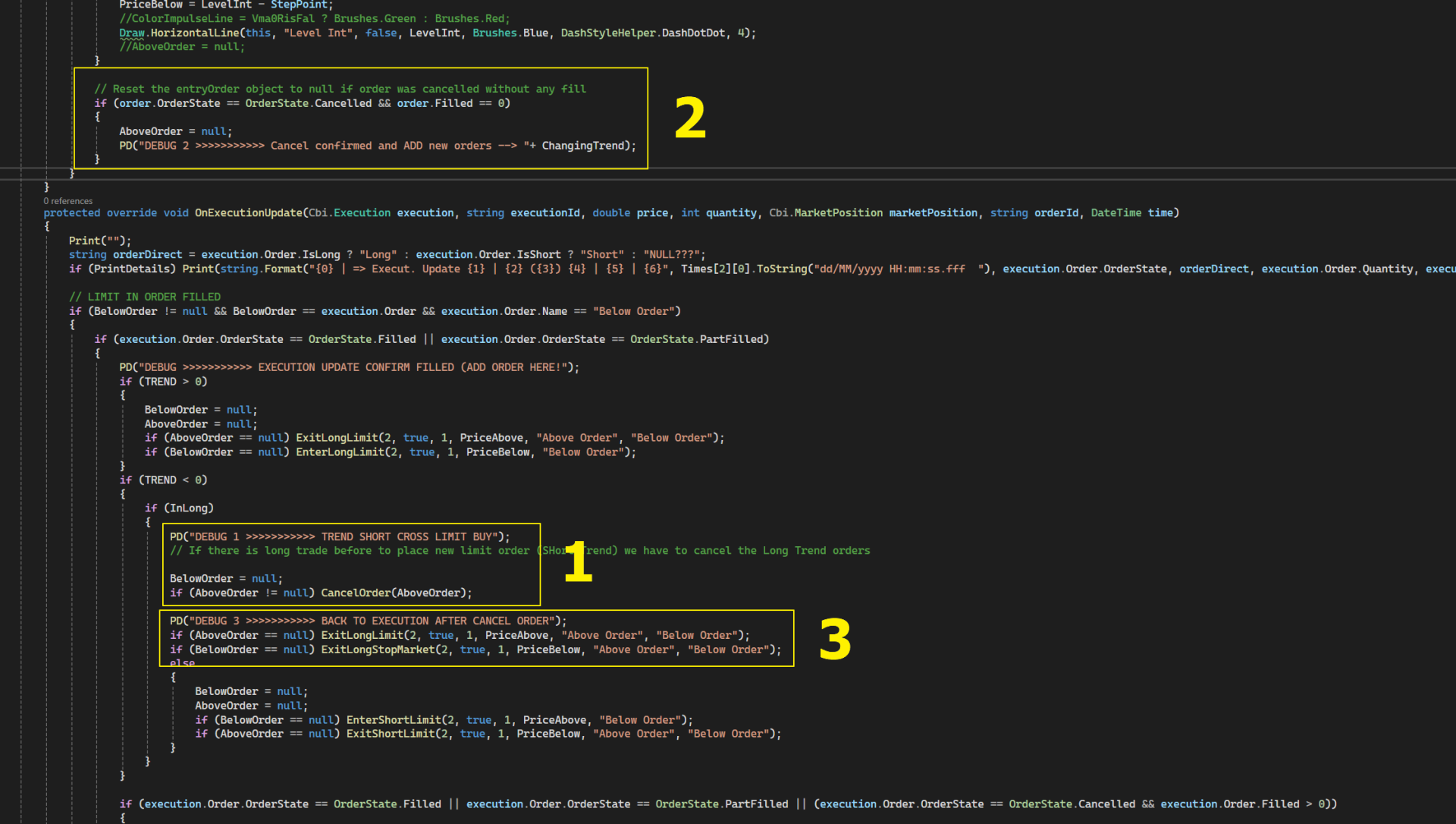Viewport: 1456px width, 824px height.
Task: Click the ChangingTrend variable in box 2
Action: click(582, 146)
